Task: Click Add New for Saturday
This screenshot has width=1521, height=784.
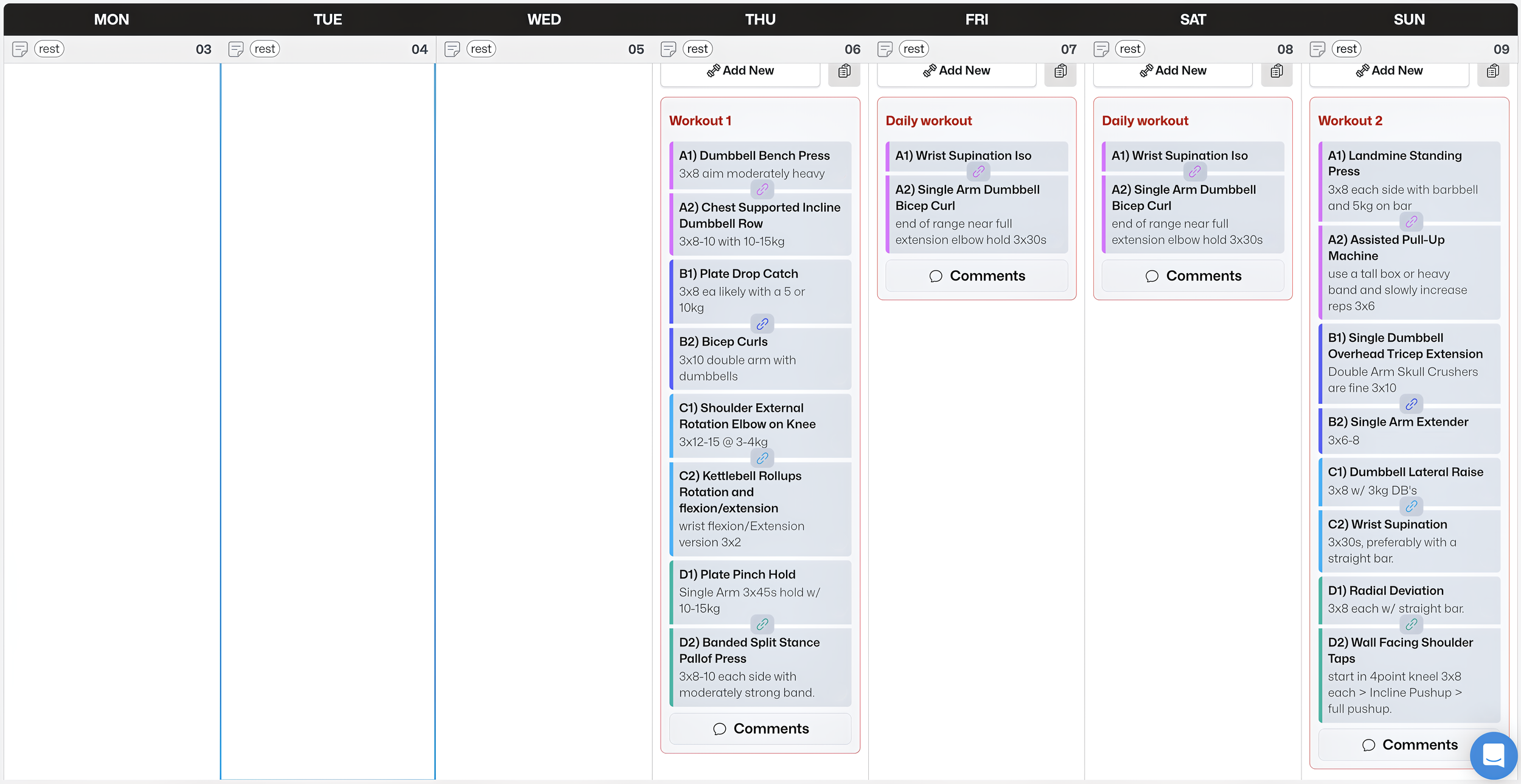Action: 1173,72
